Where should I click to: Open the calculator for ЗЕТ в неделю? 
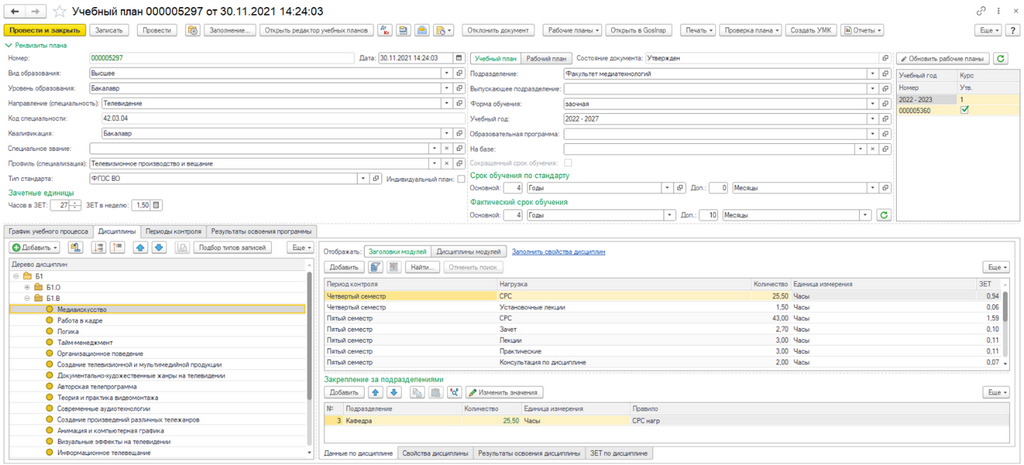157,205
